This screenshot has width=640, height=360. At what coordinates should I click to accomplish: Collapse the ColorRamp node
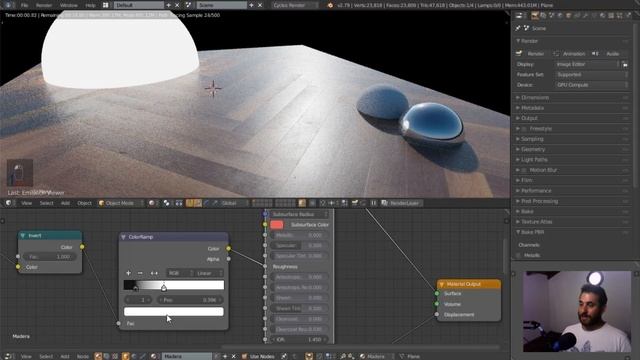coord(123,237)
